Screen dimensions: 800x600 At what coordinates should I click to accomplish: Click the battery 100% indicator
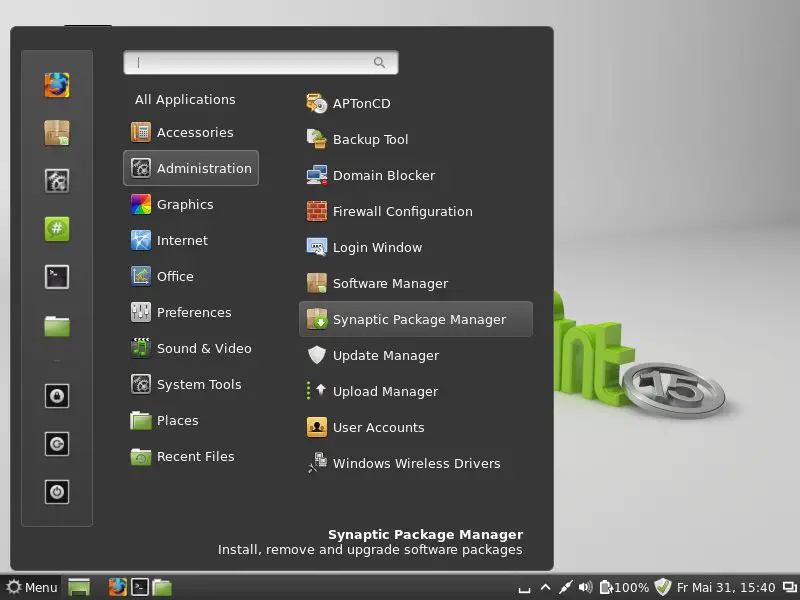[624, 588]
